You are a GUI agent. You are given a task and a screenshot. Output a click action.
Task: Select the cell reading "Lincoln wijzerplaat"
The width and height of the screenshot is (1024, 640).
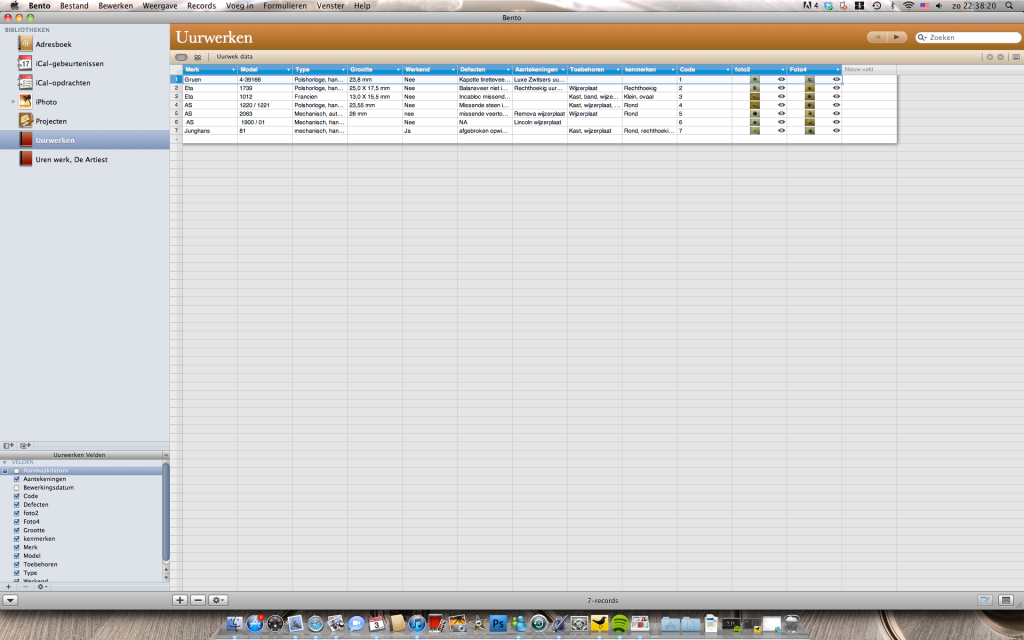click(x=539, y=122)
